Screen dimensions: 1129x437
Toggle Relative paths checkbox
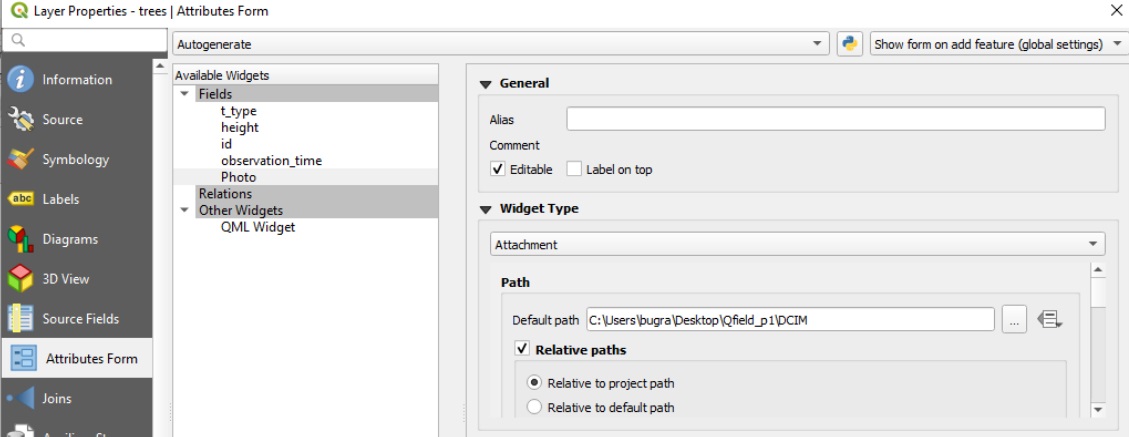click(522, 350)
